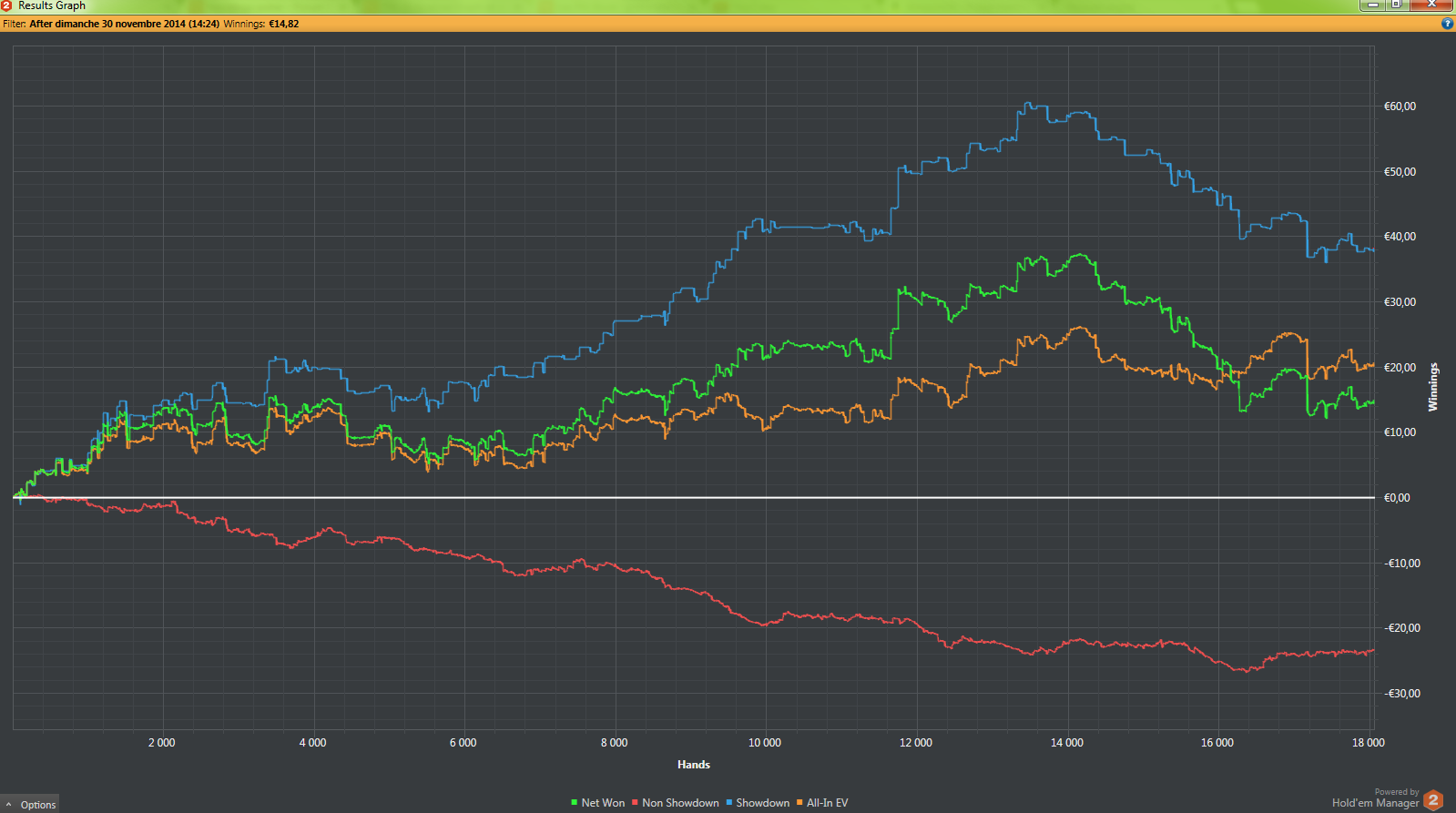Image resolution: width=1456 pixels, height=813 pixels.
Task: Click the red Non Showdown color square
Action: coord(636,803)
